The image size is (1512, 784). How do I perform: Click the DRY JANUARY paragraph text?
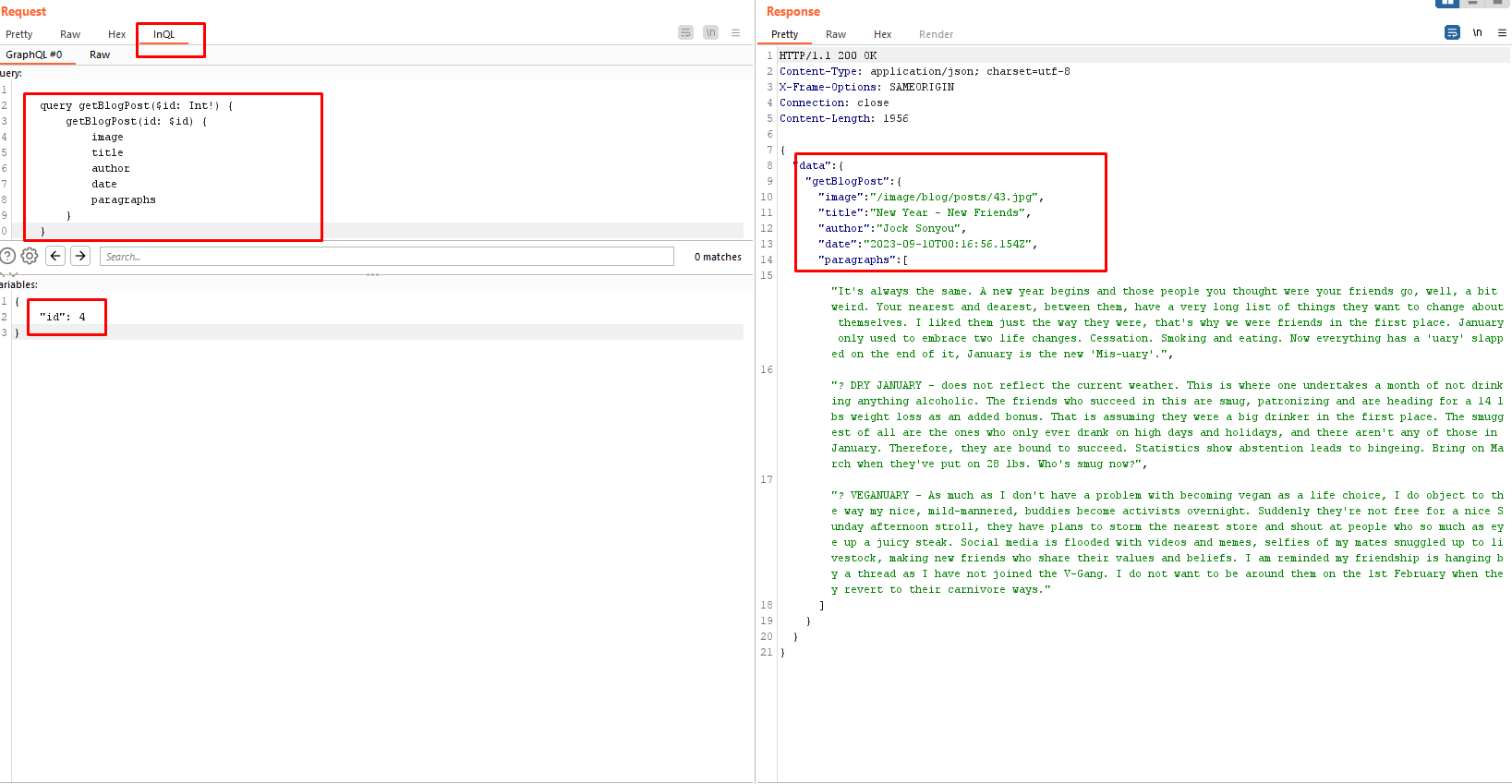pos(1167,424)
